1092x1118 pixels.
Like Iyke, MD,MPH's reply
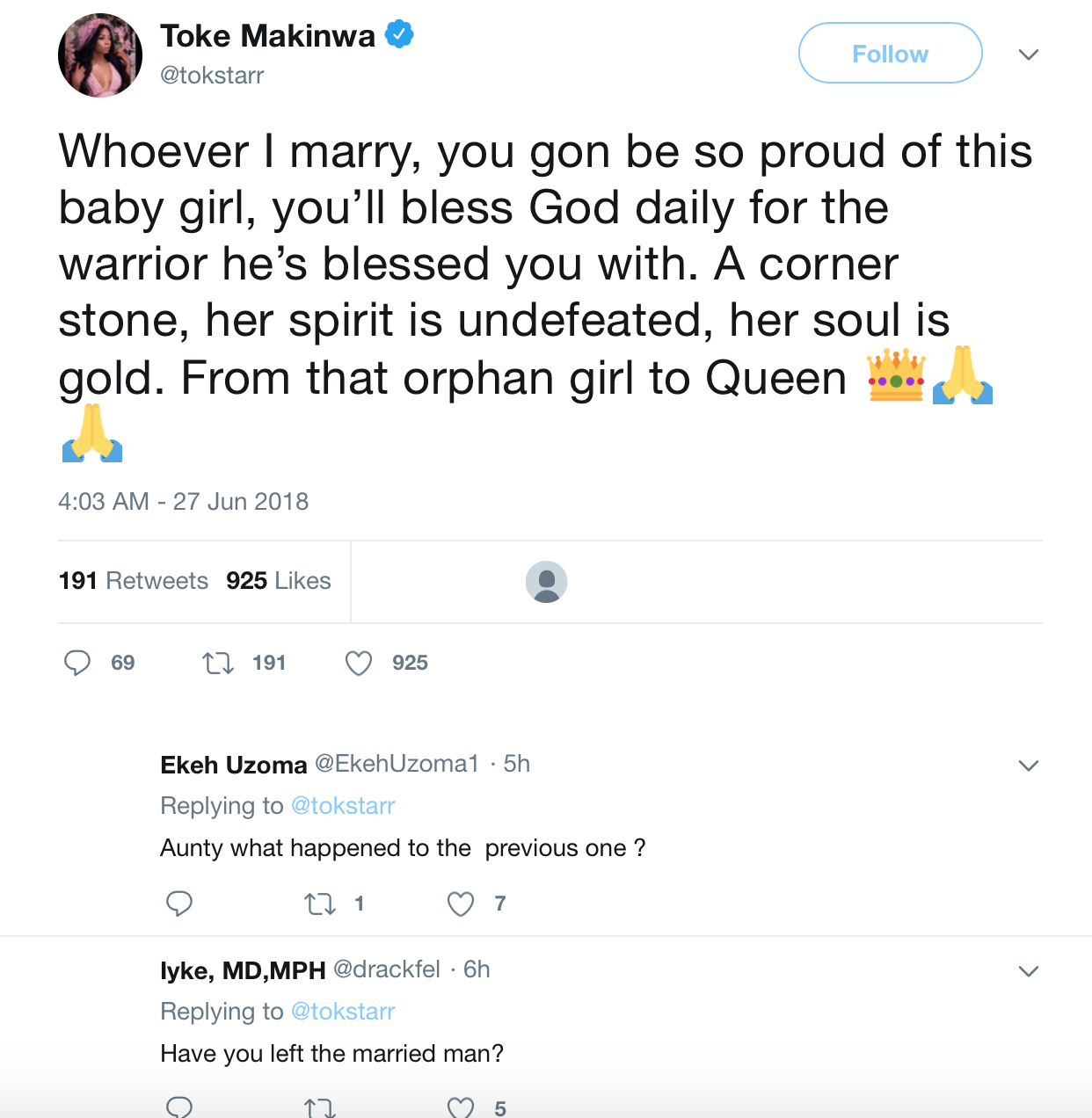click(x=461, y=1107)
